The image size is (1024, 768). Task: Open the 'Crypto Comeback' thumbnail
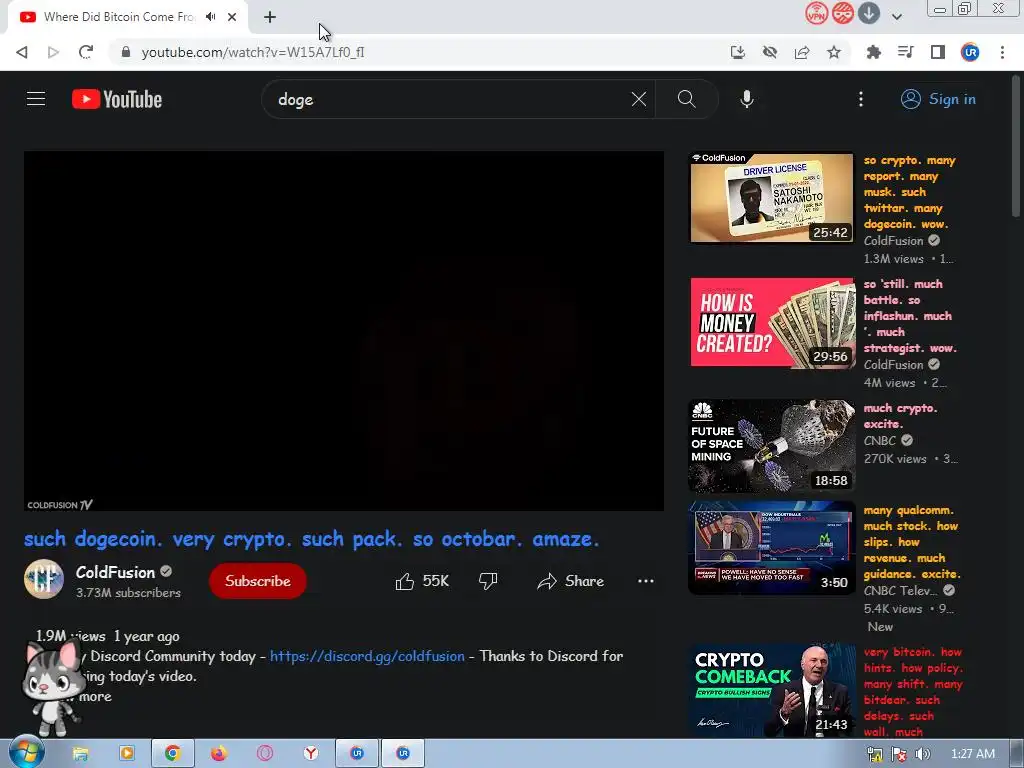[x=772, y=691]
